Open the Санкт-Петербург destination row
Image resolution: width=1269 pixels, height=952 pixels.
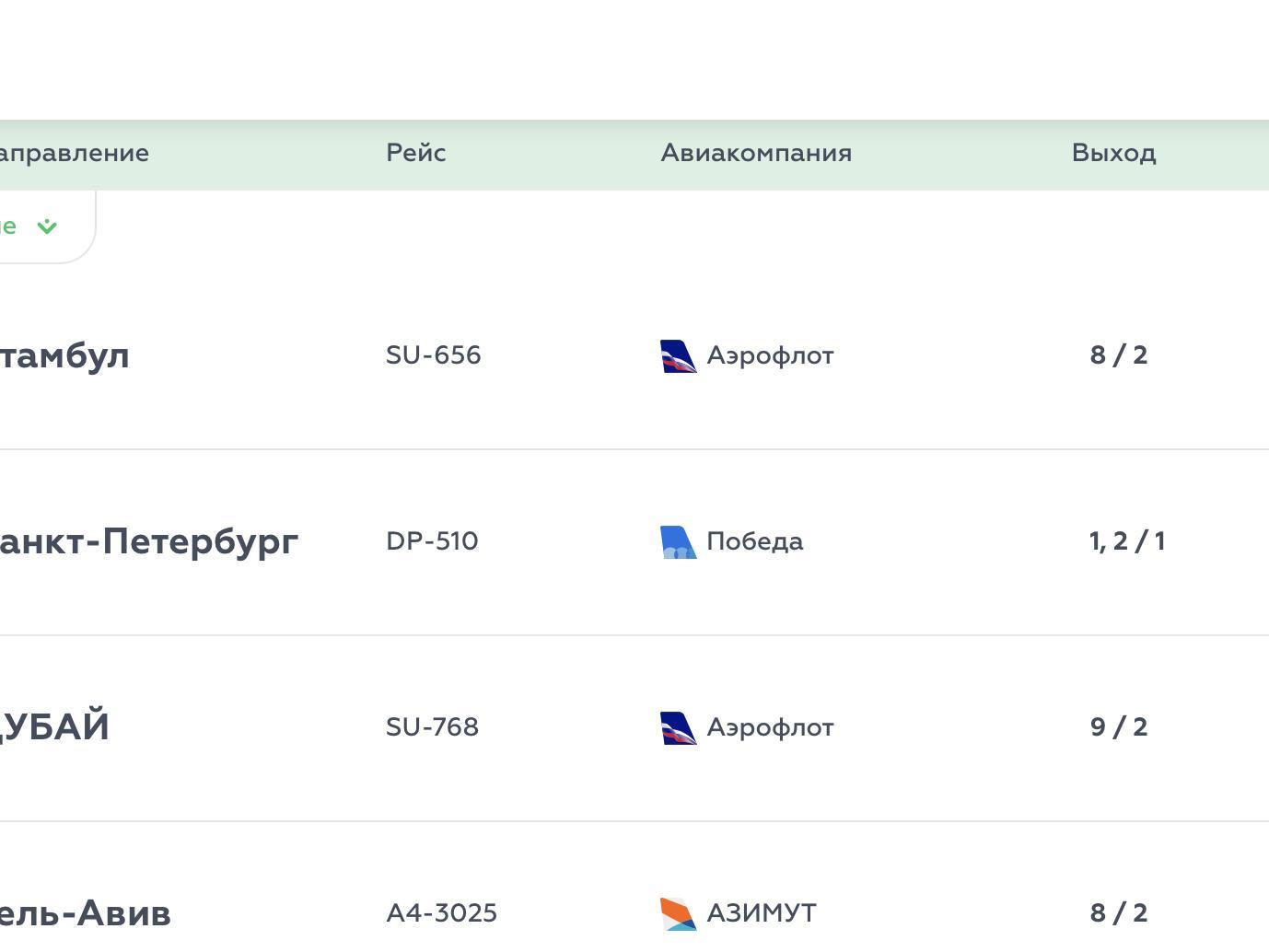tap(147, 541)
